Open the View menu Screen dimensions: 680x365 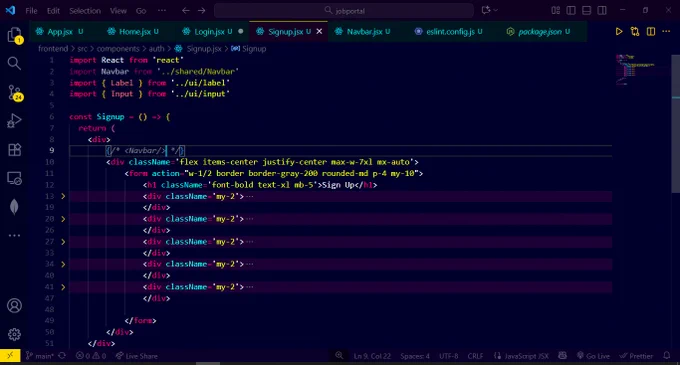118,11
